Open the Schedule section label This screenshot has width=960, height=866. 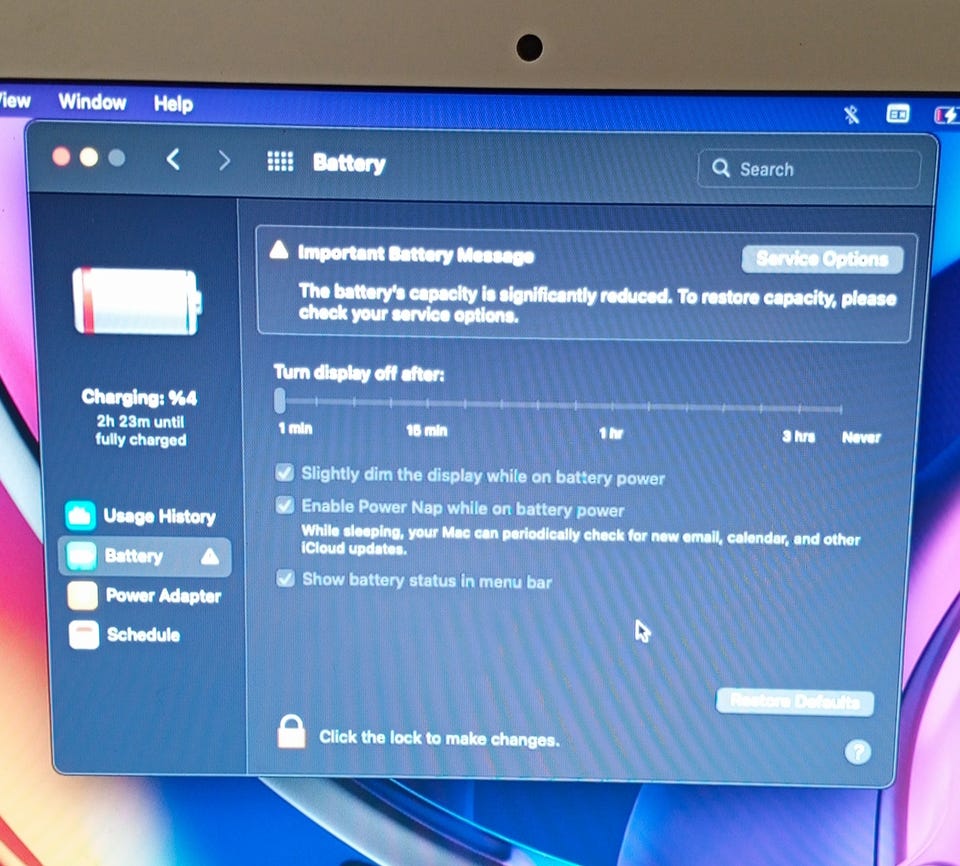pos(143,634)
